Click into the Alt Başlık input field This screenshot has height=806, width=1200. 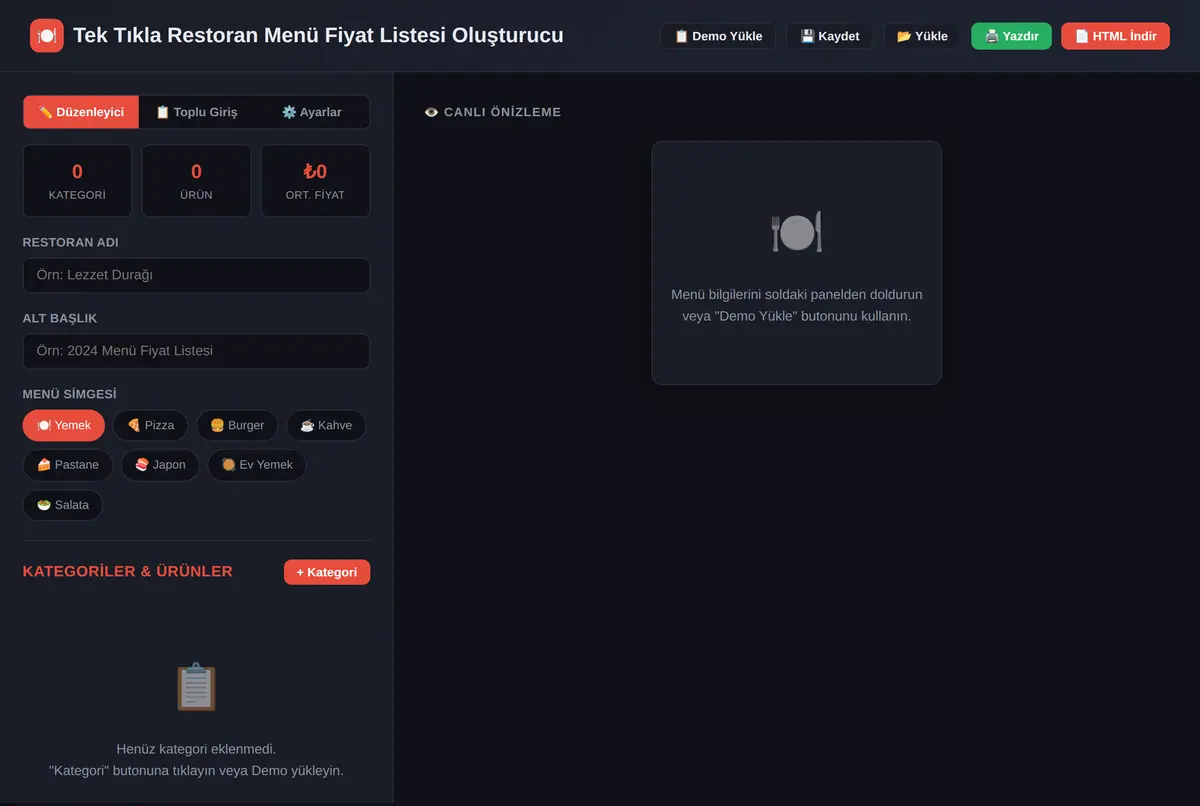click(x=196, y=351)
